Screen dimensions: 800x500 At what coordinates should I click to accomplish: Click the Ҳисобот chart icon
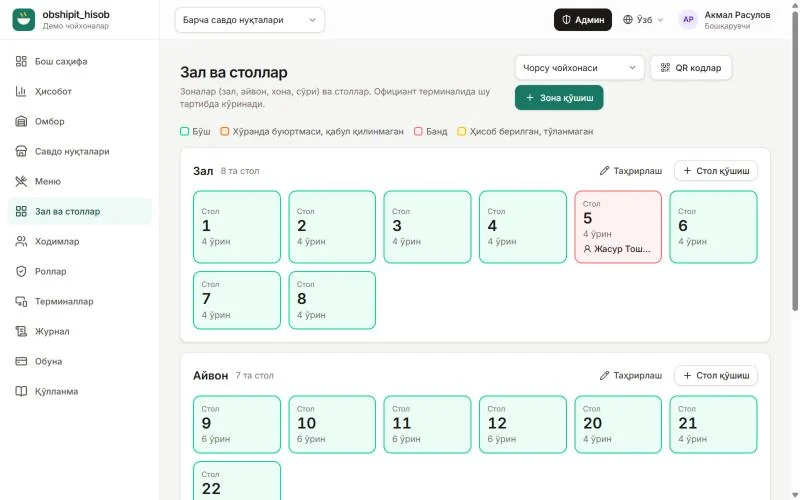point(21,91)
